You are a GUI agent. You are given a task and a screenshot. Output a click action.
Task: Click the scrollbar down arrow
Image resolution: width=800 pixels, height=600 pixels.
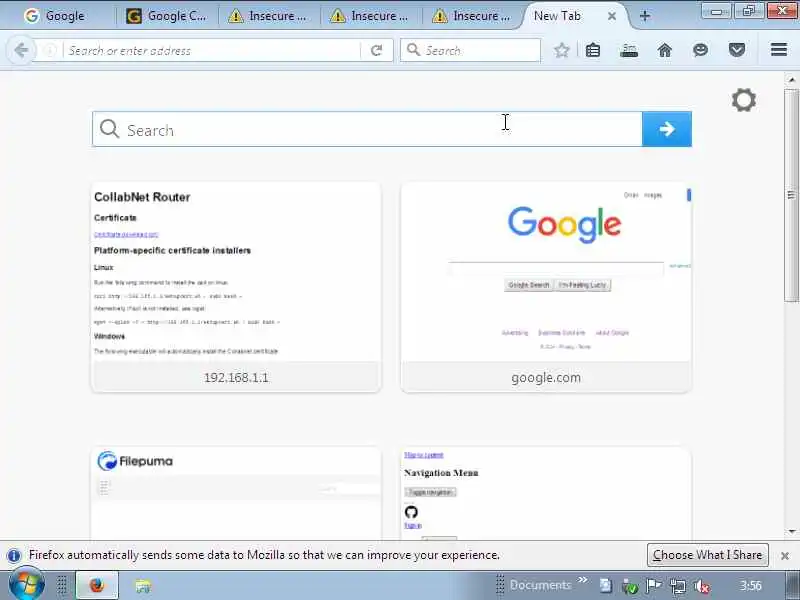click(x=791, y=532)
